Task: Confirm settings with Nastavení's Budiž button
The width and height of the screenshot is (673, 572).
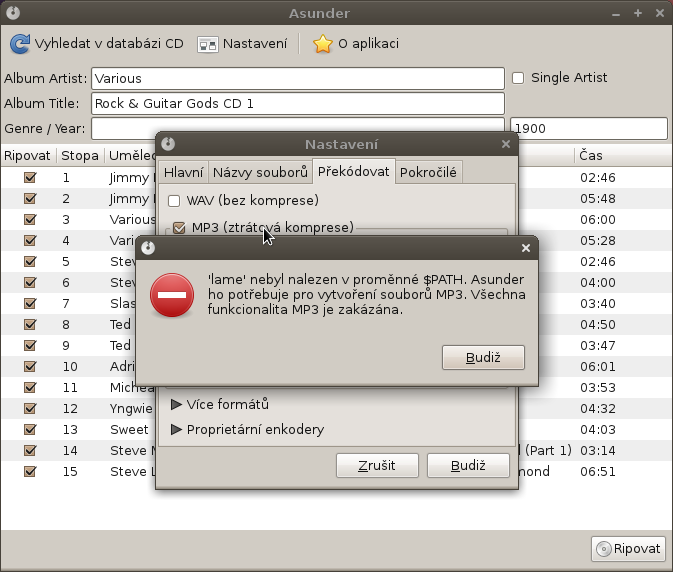Action: point(468,466)
